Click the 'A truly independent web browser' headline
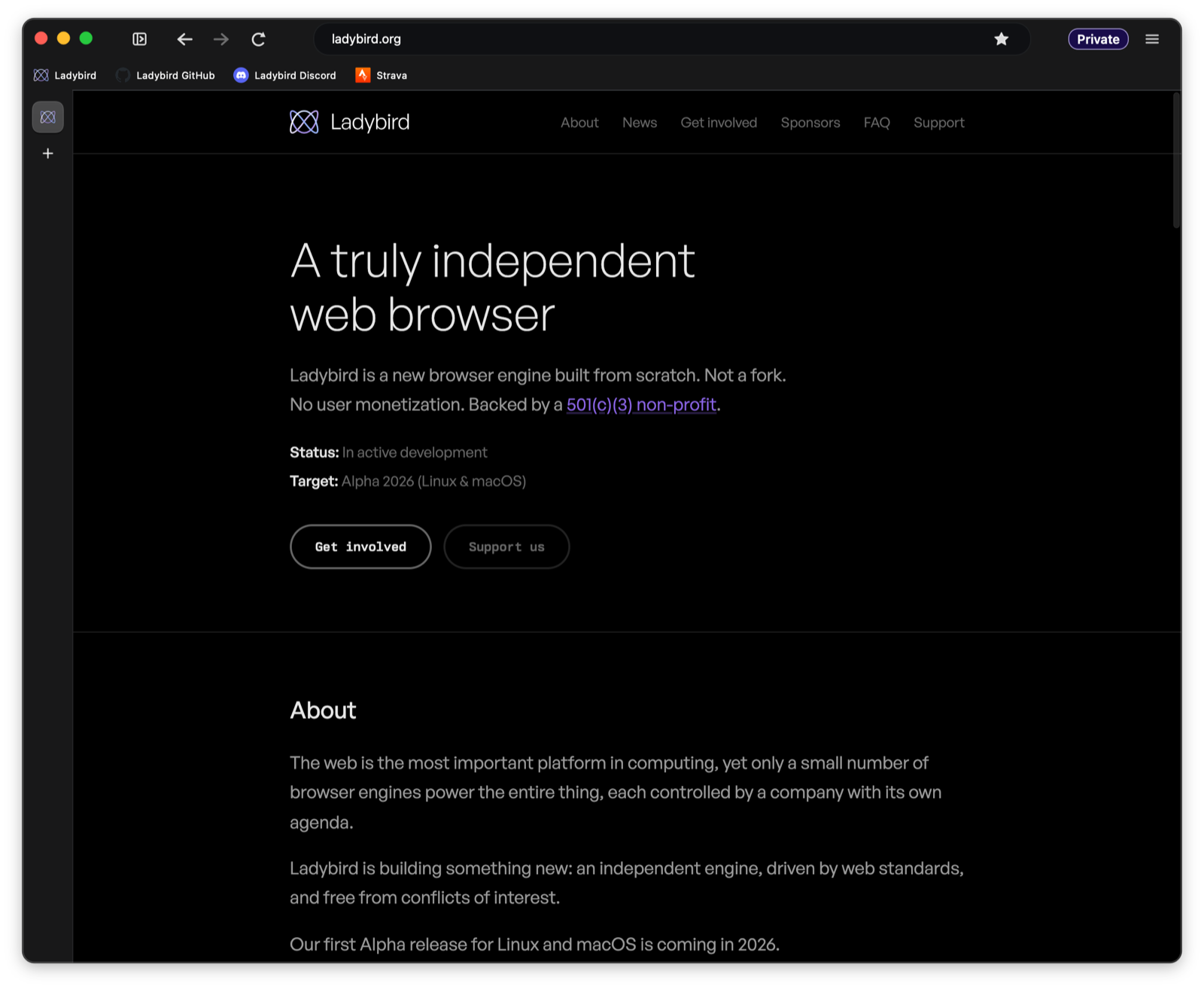 click(492, 288)
